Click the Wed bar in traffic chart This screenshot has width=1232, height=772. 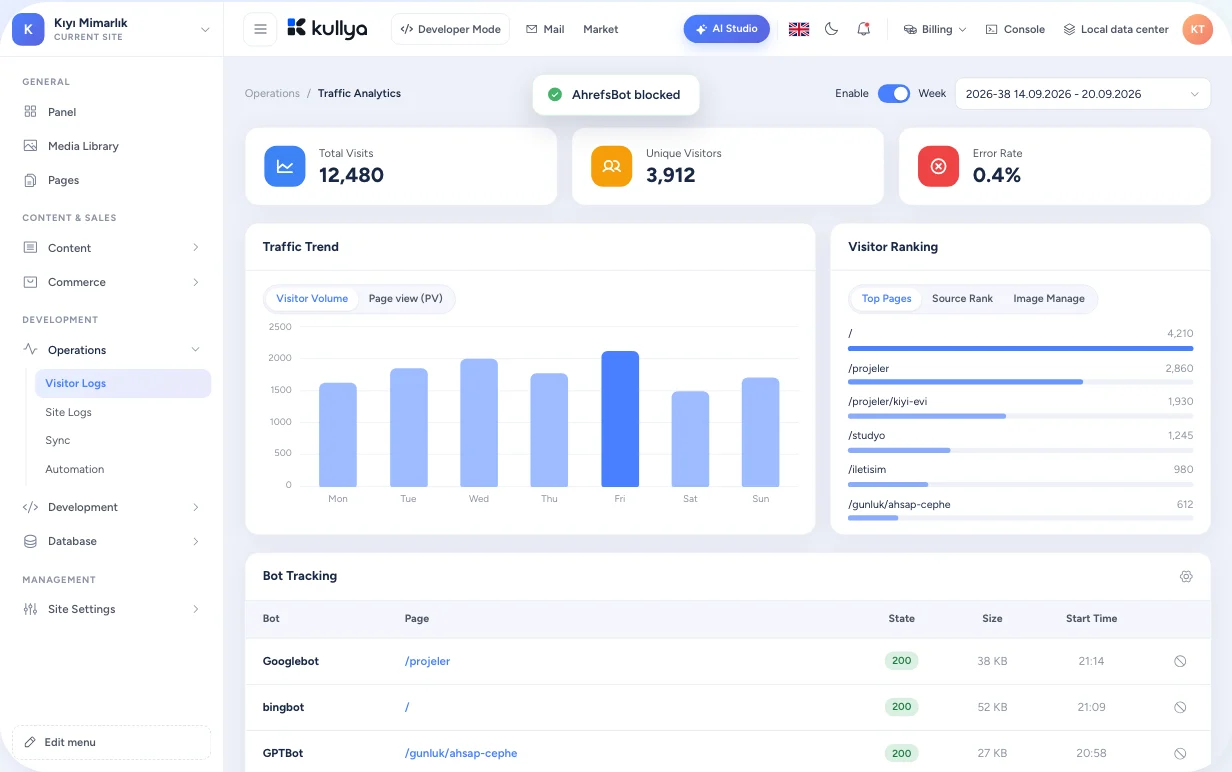[x=479, y=423]
